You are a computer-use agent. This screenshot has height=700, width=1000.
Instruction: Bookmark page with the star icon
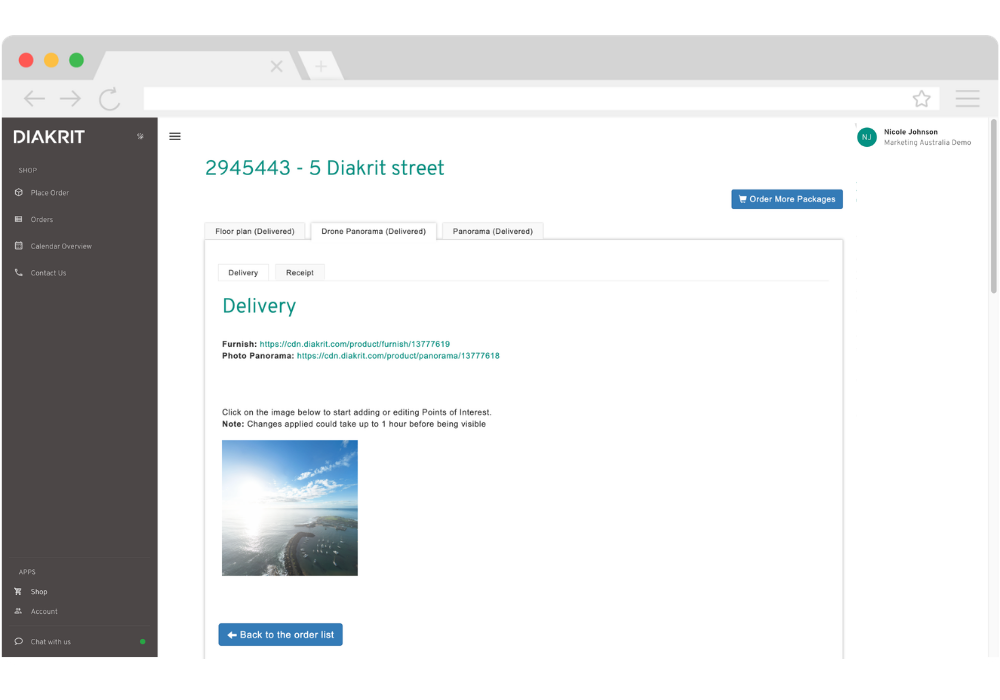921,99
